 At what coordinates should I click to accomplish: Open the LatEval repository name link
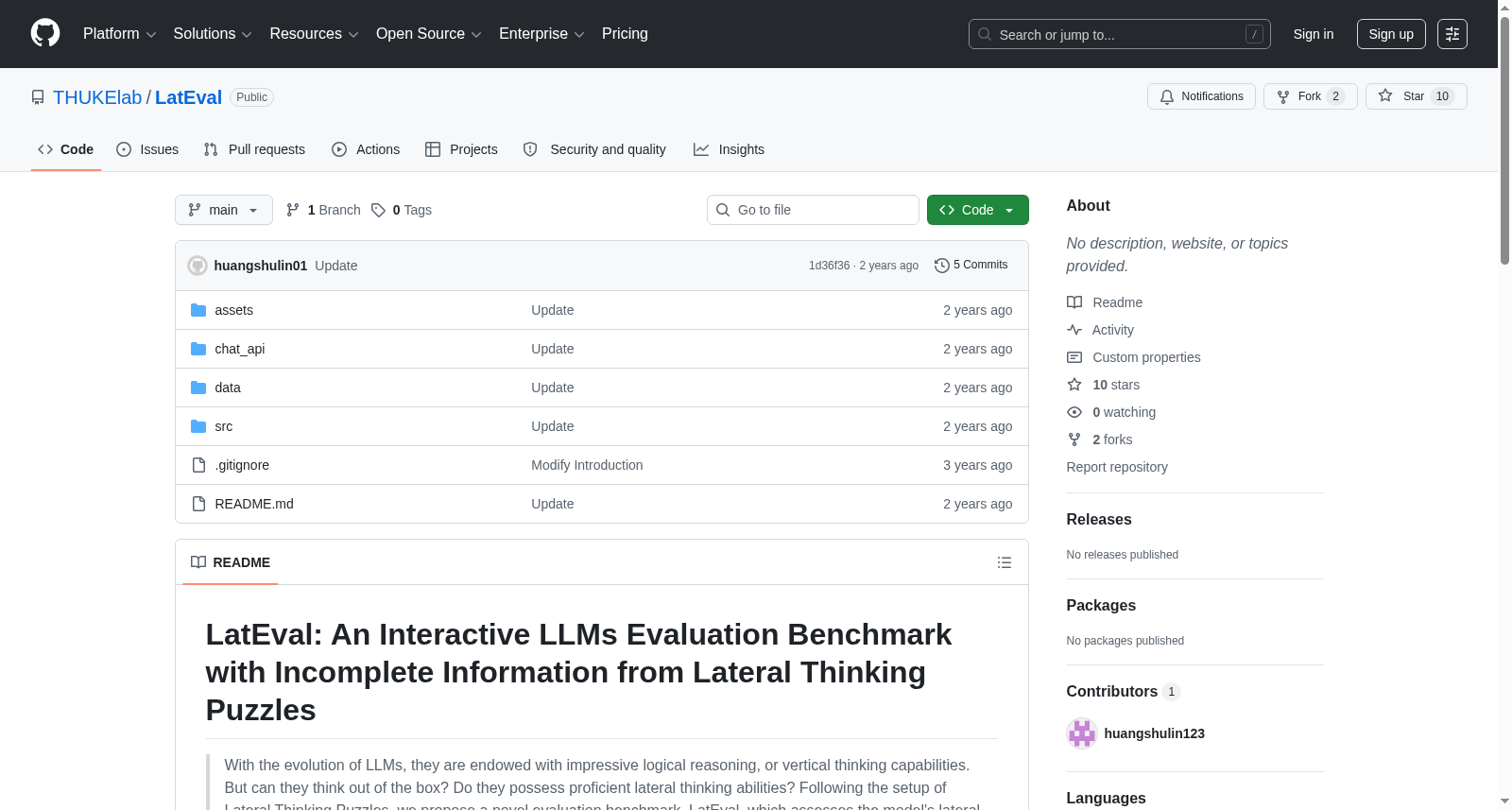[x=188, y=97]
